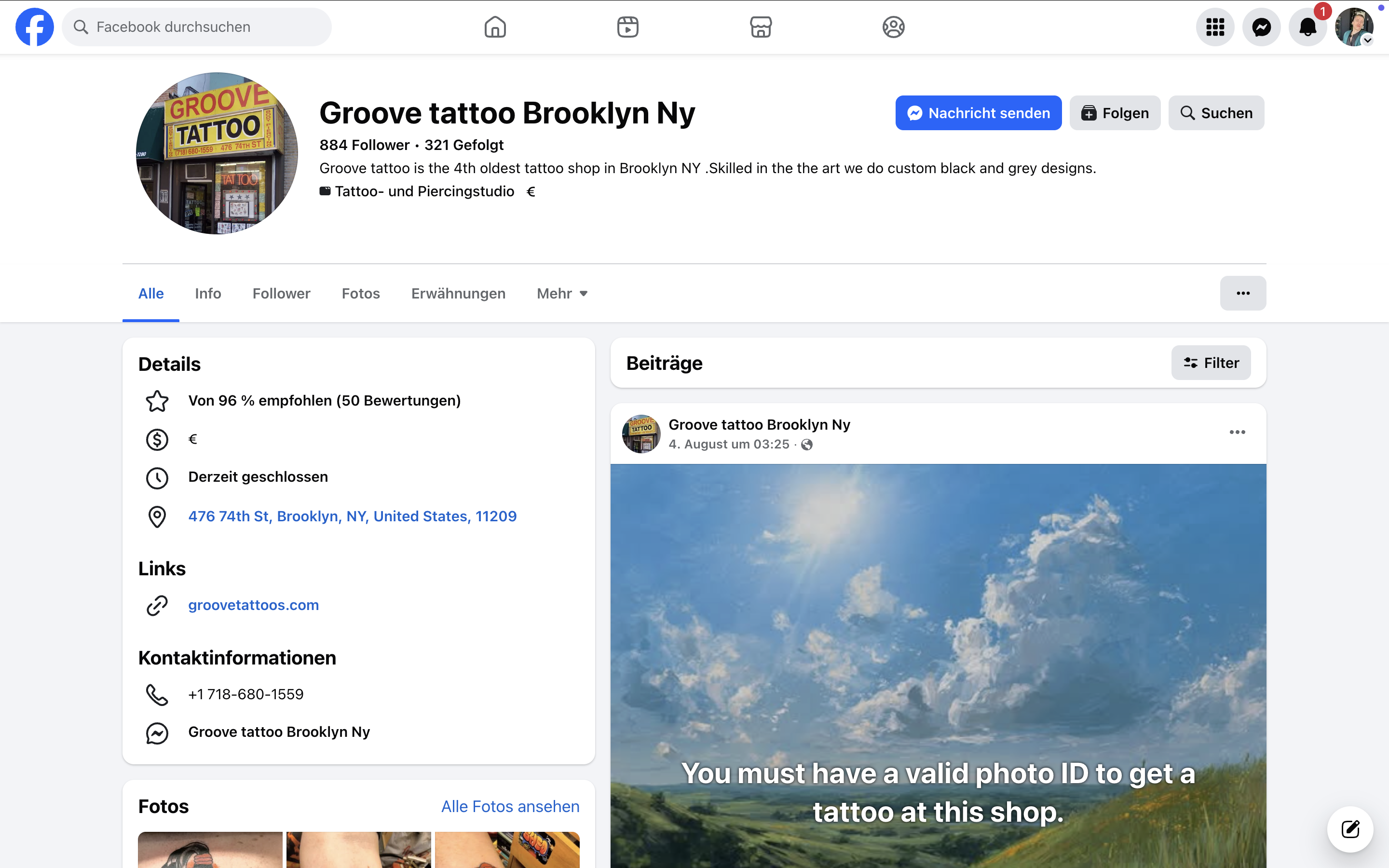Click the post timestamp 4. August um 03:25
The image size is (1389, 868).
(x=729, y=444)
